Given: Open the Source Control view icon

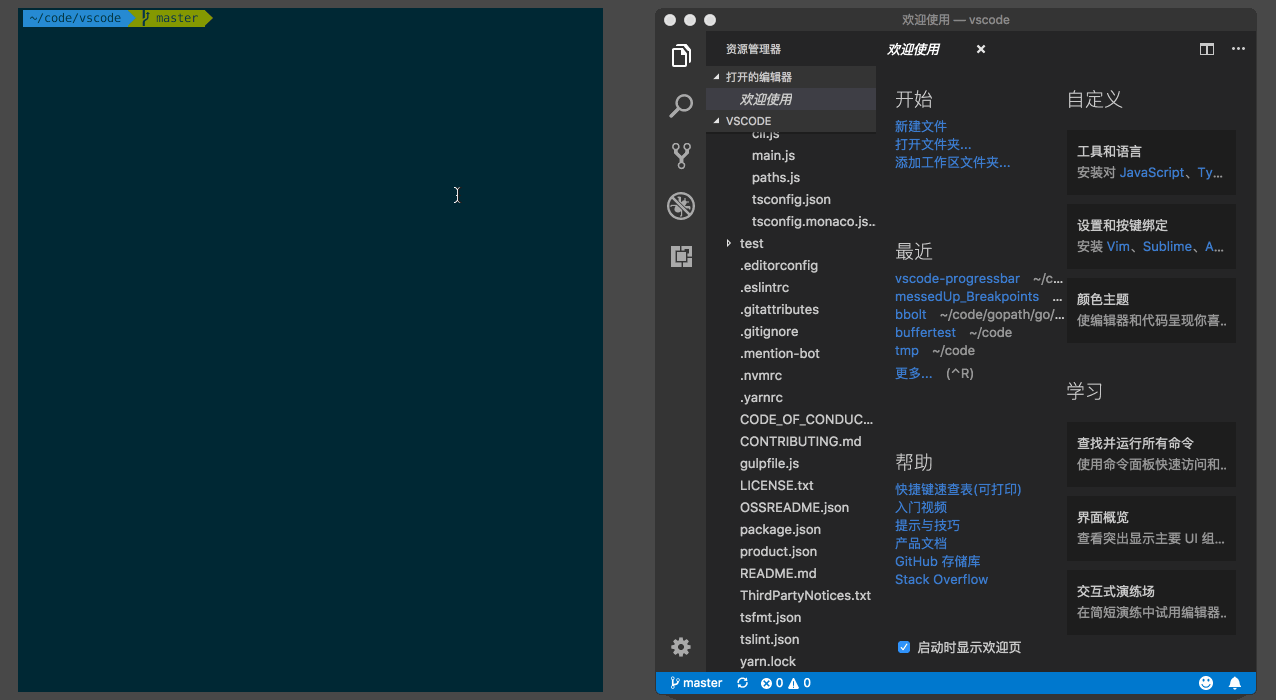Looking at the screenshot, I should pyautogui.click(x=681, y=156).
